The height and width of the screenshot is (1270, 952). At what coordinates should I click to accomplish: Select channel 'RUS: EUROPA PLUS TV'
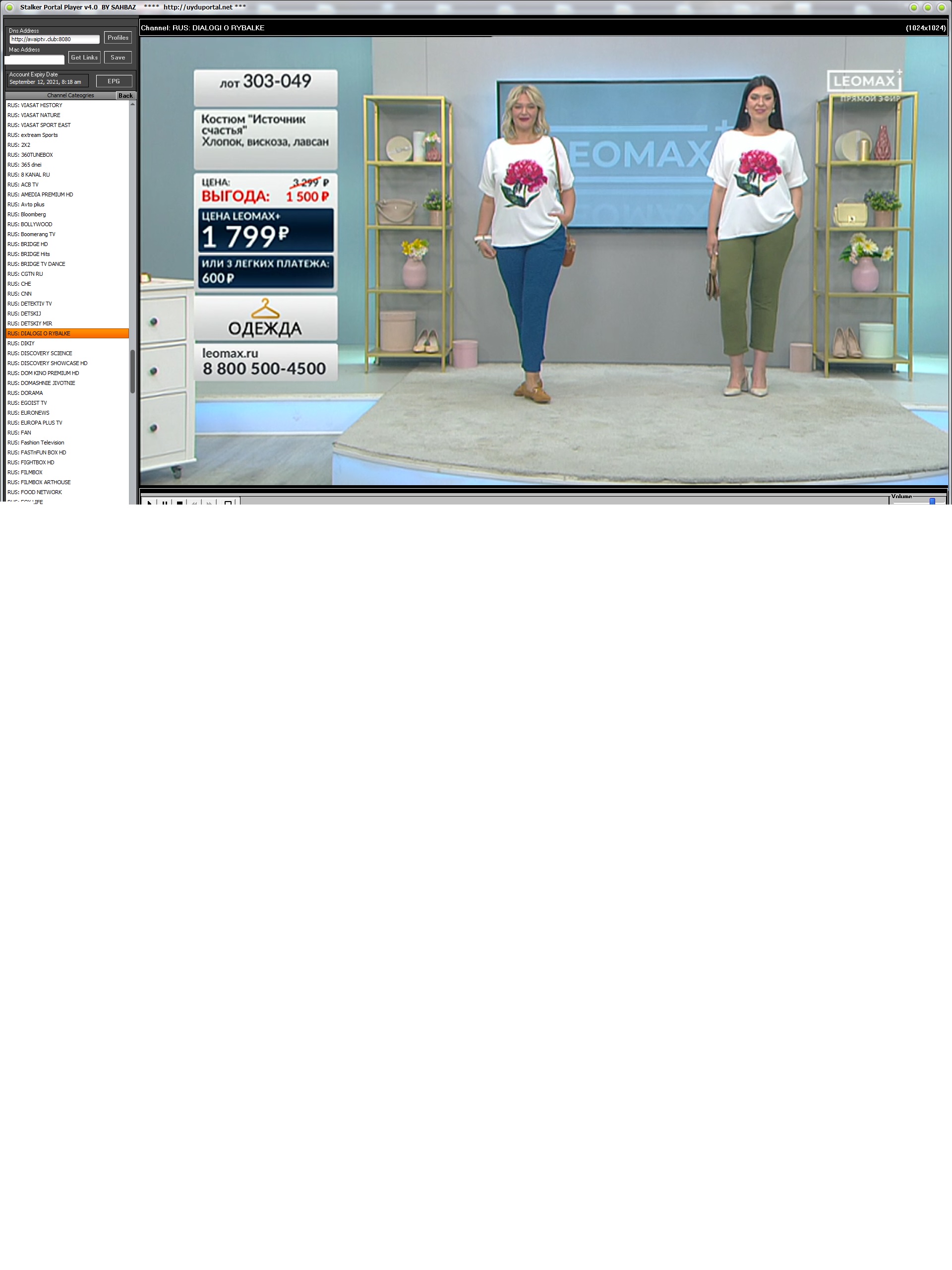point(67,423)
